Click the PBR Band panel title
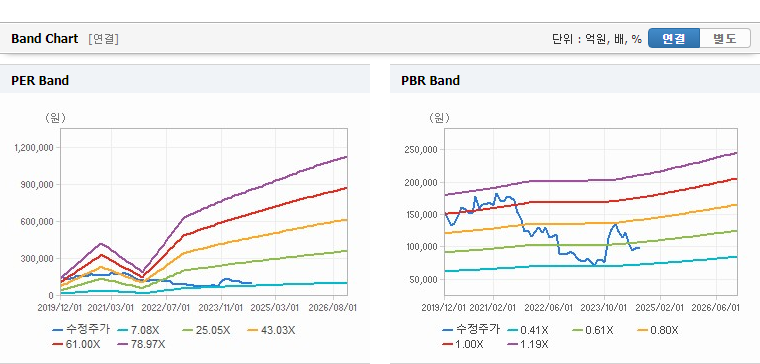This screenshot has width=760, height=364. click(x=430, y=80)
